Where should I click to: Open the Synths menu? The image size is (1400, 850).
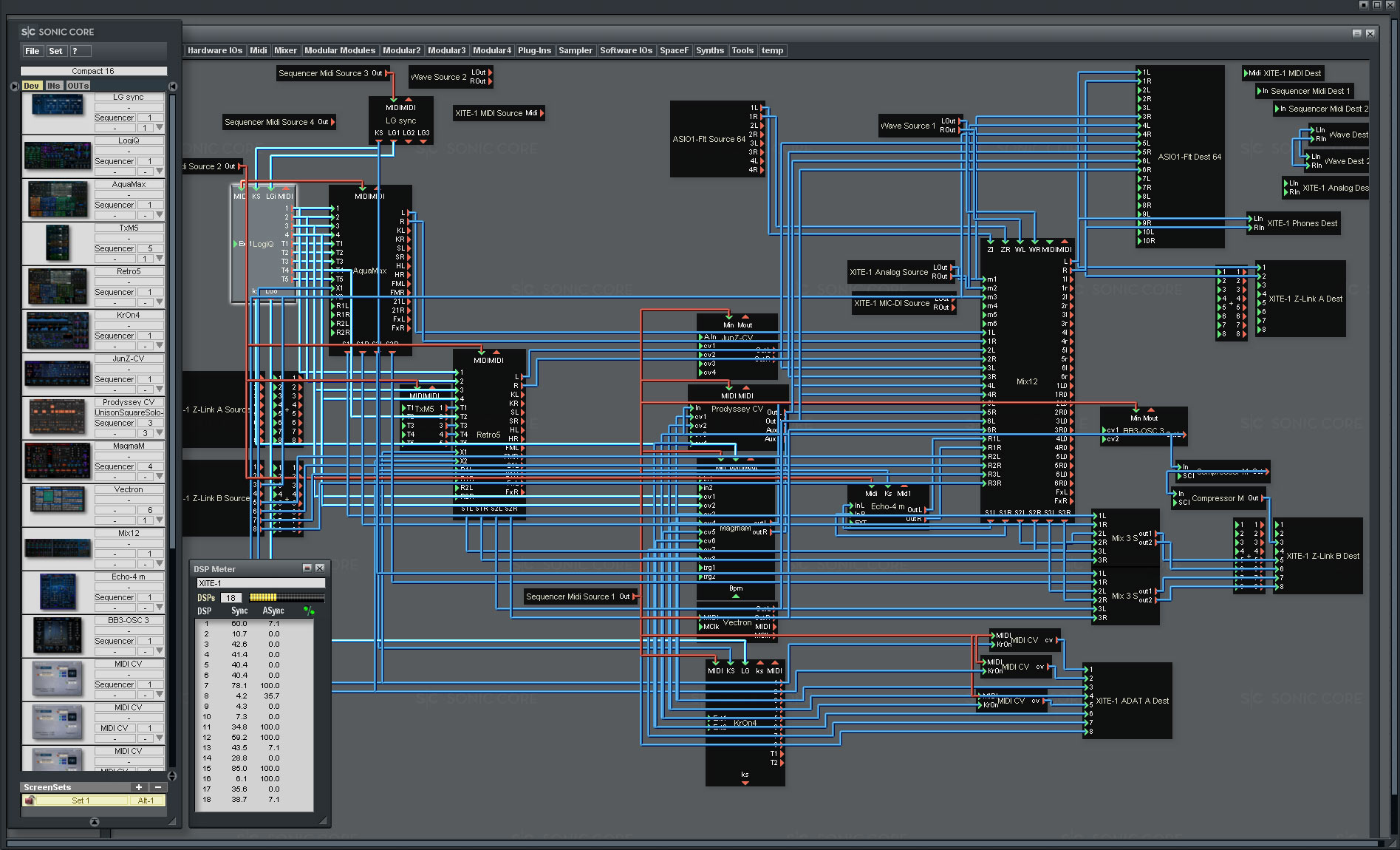click(x=710, y=50)
